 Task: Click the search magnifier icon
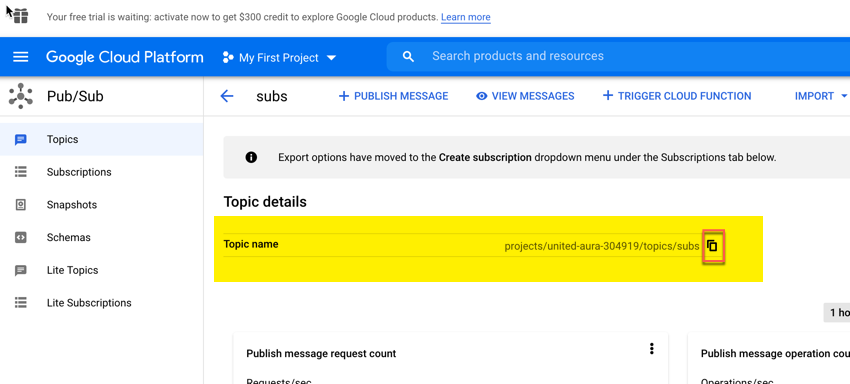click(409, 56)
